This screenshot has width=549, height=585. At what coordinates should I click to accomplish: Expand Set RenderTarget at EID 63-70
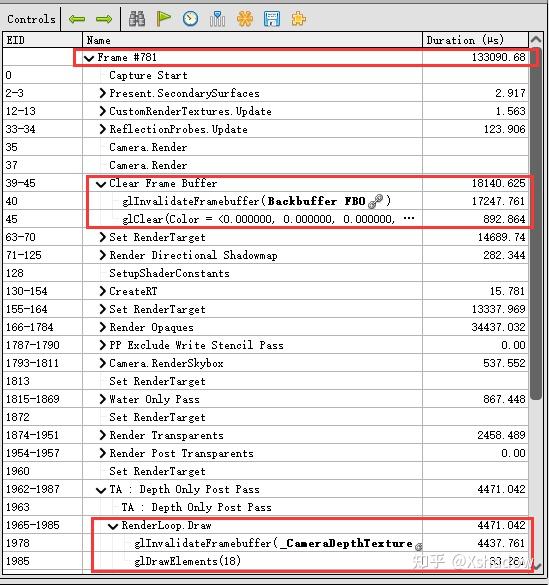(103, 237)
